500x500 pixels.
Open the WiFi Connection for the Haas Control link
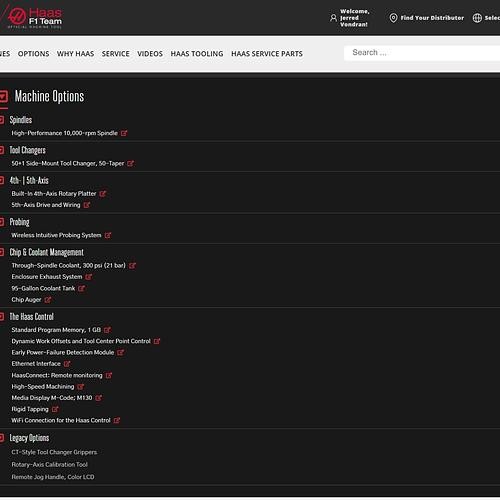tap(61, 421)
